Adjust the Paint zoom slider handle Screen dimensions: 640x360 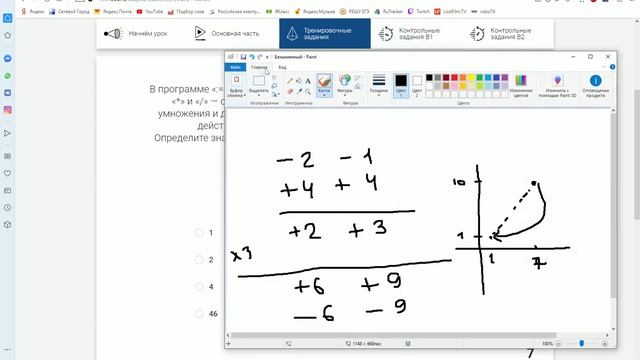point(582,344)
